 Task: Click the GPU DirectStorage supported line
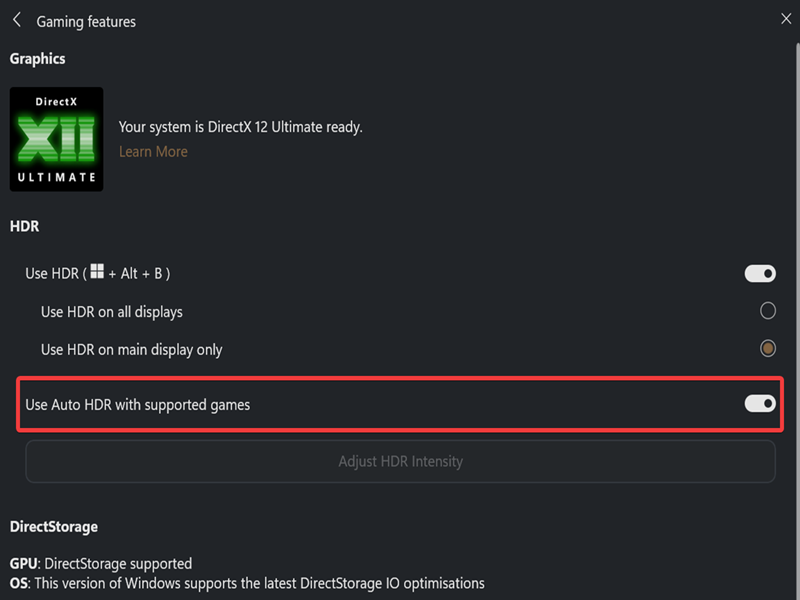pos(101,564)
